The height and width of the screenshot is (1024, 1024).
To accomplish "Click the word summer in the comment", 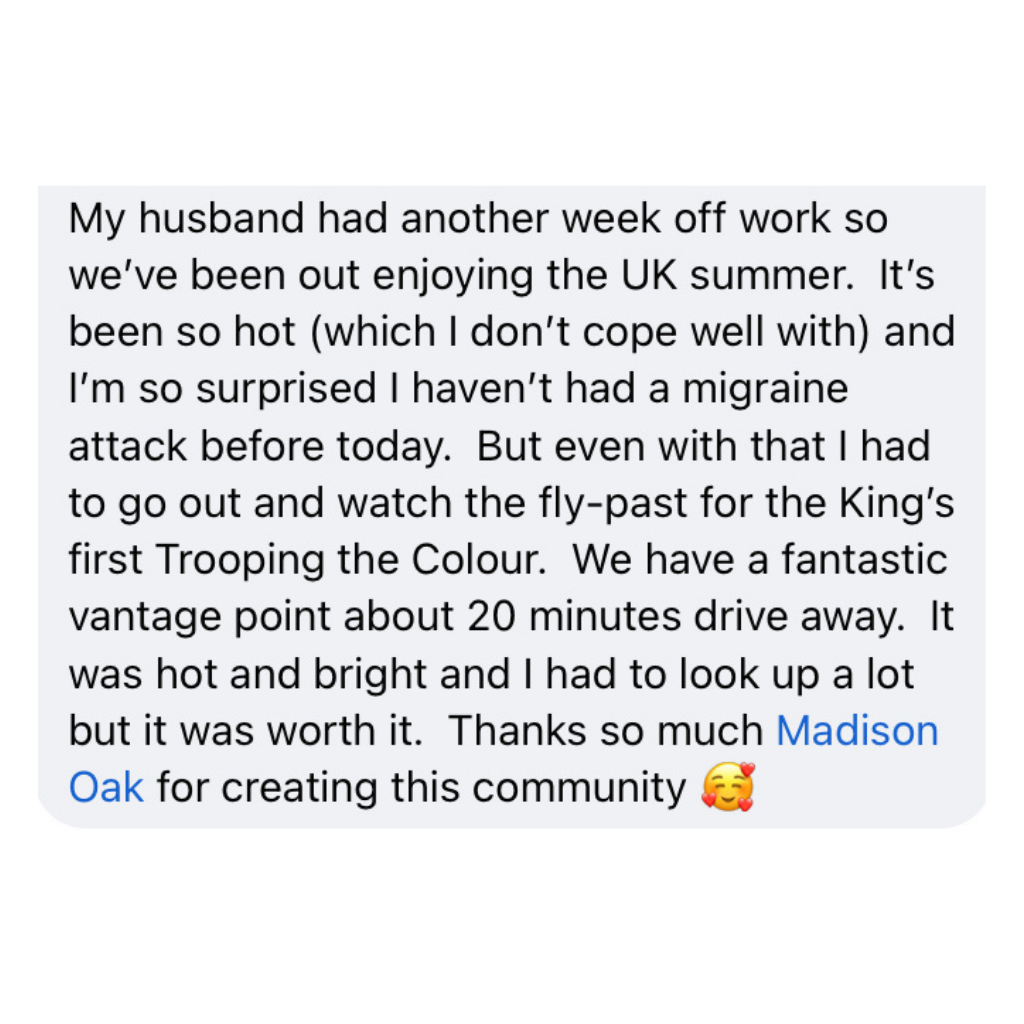I will pos(772,276).
